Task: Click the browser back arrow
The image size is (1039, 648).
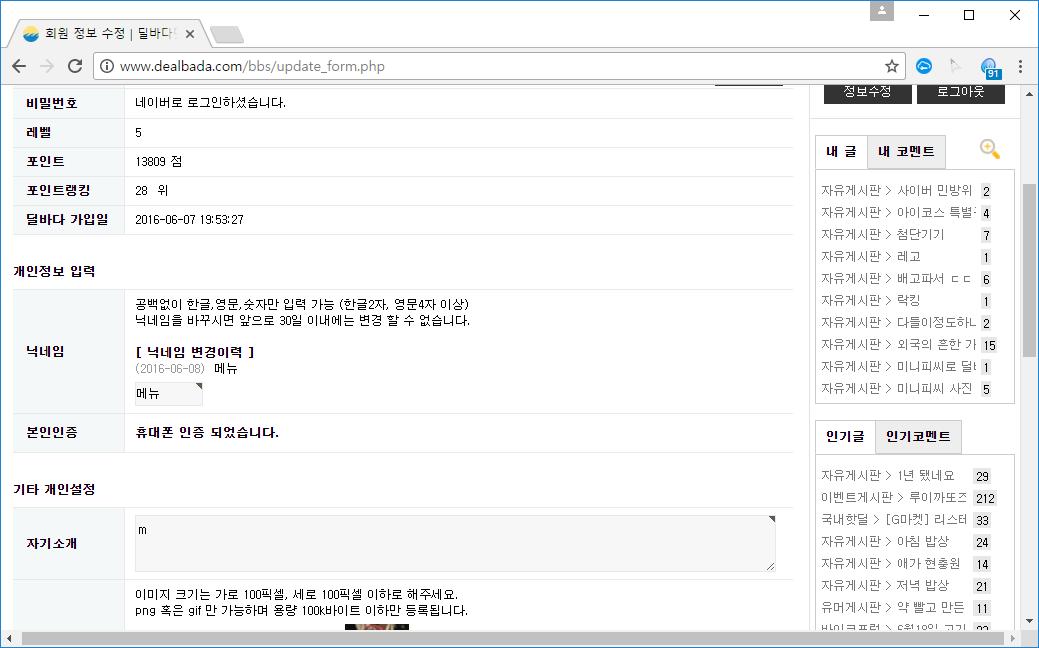Action: [x=19, y=66]
